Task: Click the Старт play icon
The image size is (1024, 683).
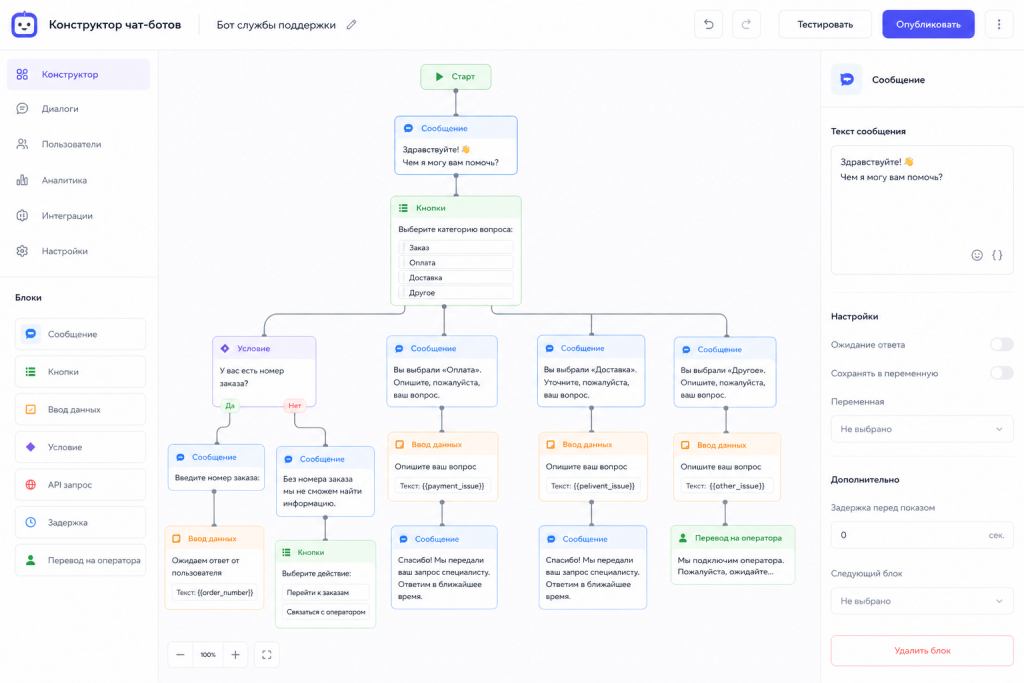Action: [440, 76]
